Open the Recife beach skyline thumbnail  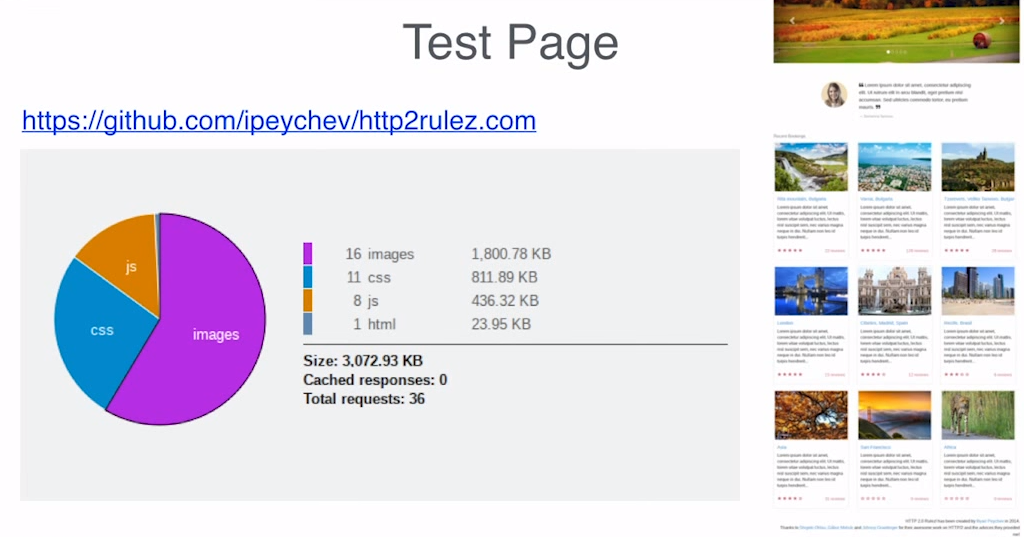978,291
